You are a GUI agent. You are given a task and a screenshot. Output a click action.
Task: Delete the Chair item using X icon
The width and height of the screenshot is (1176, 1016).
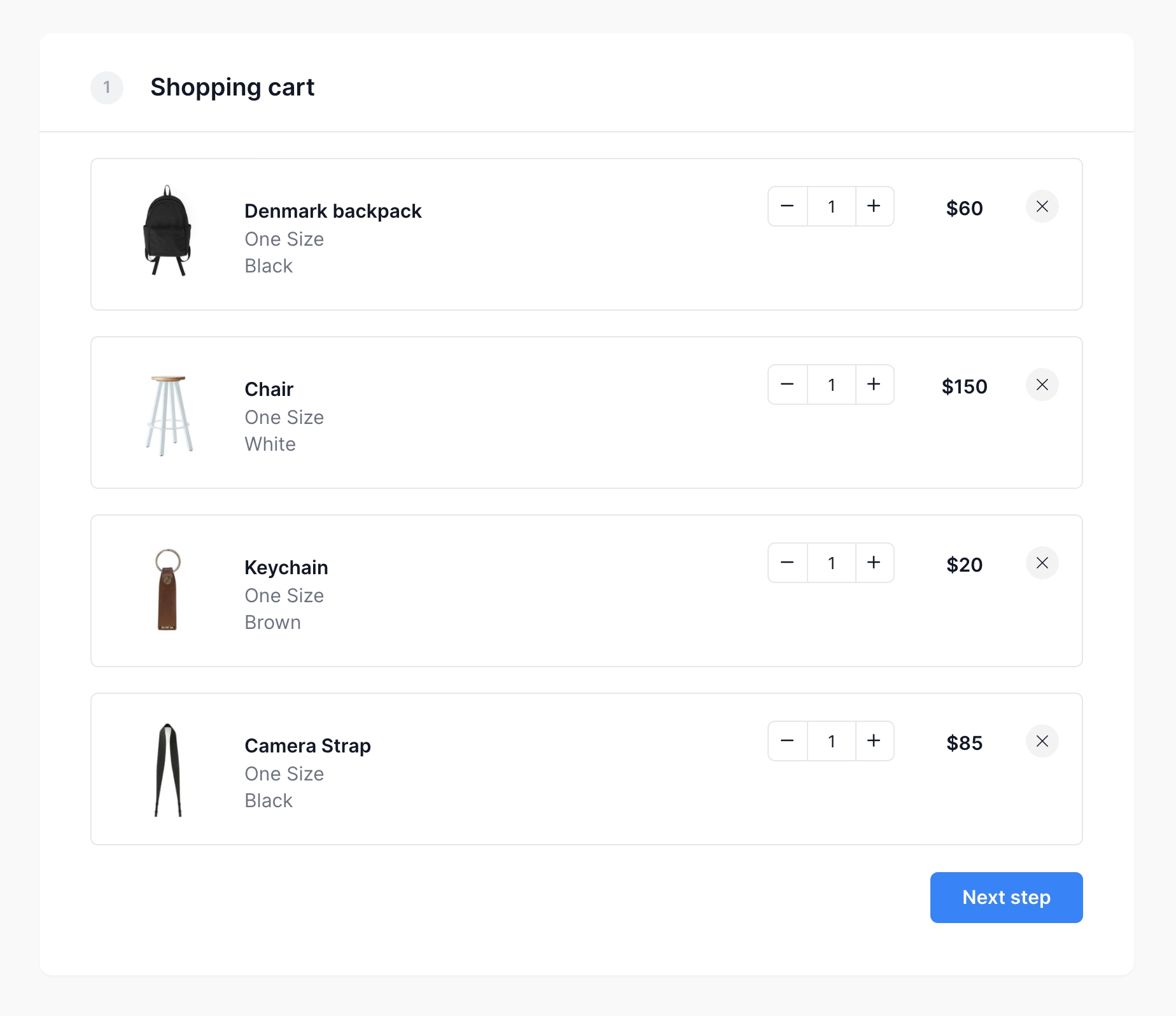pos(1042,385)
